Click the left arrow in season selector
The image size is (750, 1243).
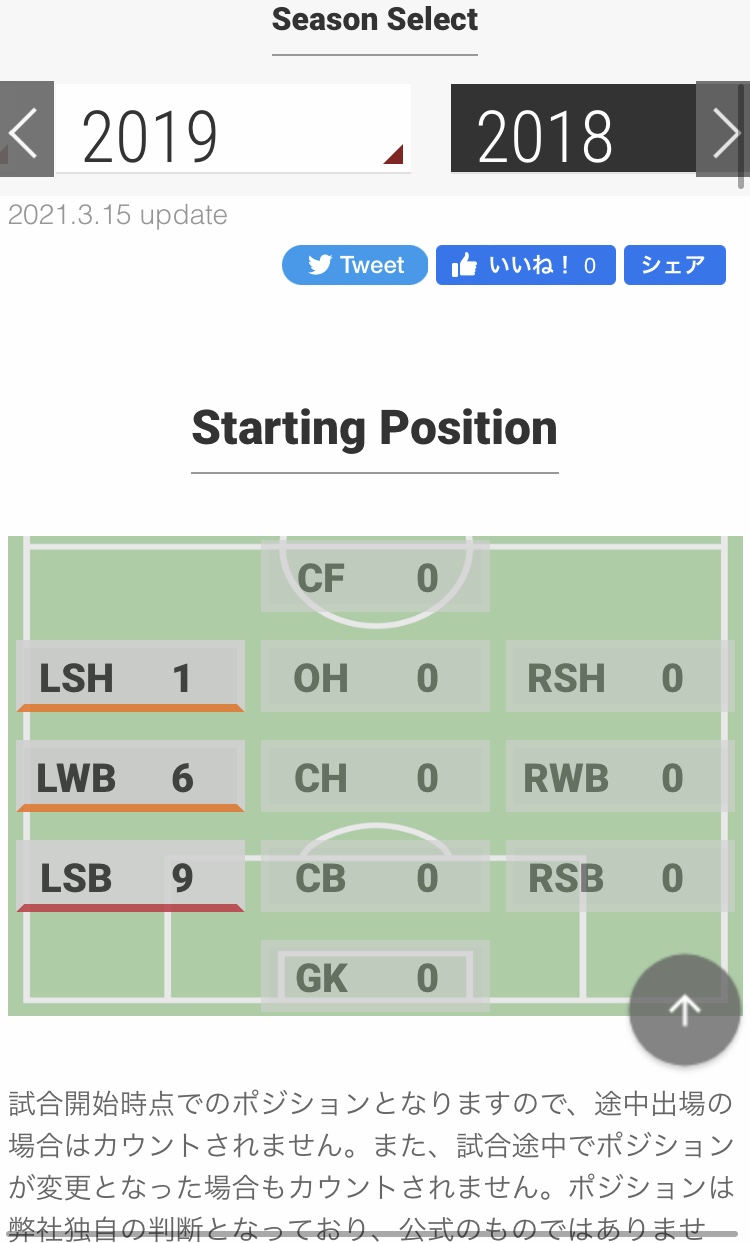pyautogui.click(x=24, y=131)
